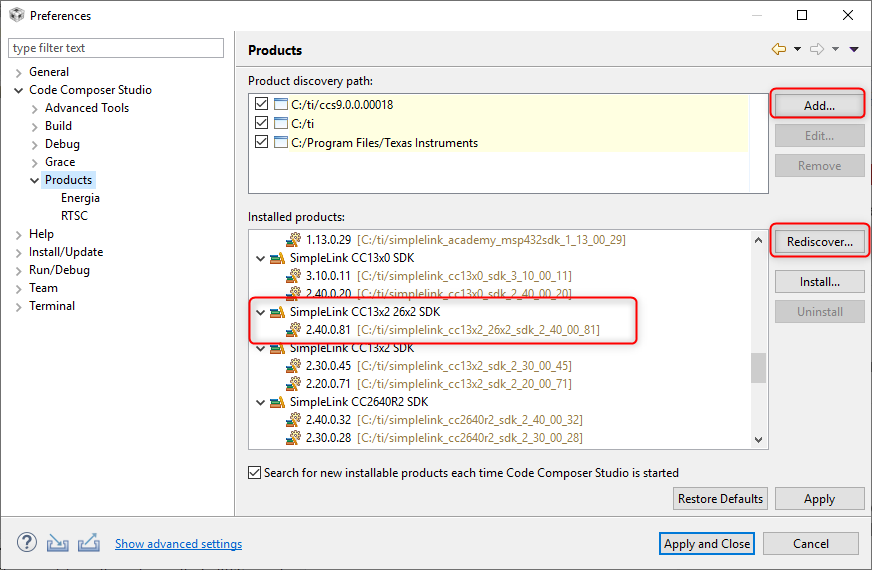
Task: Click the Help question mark icon
Action: [26, 543]
